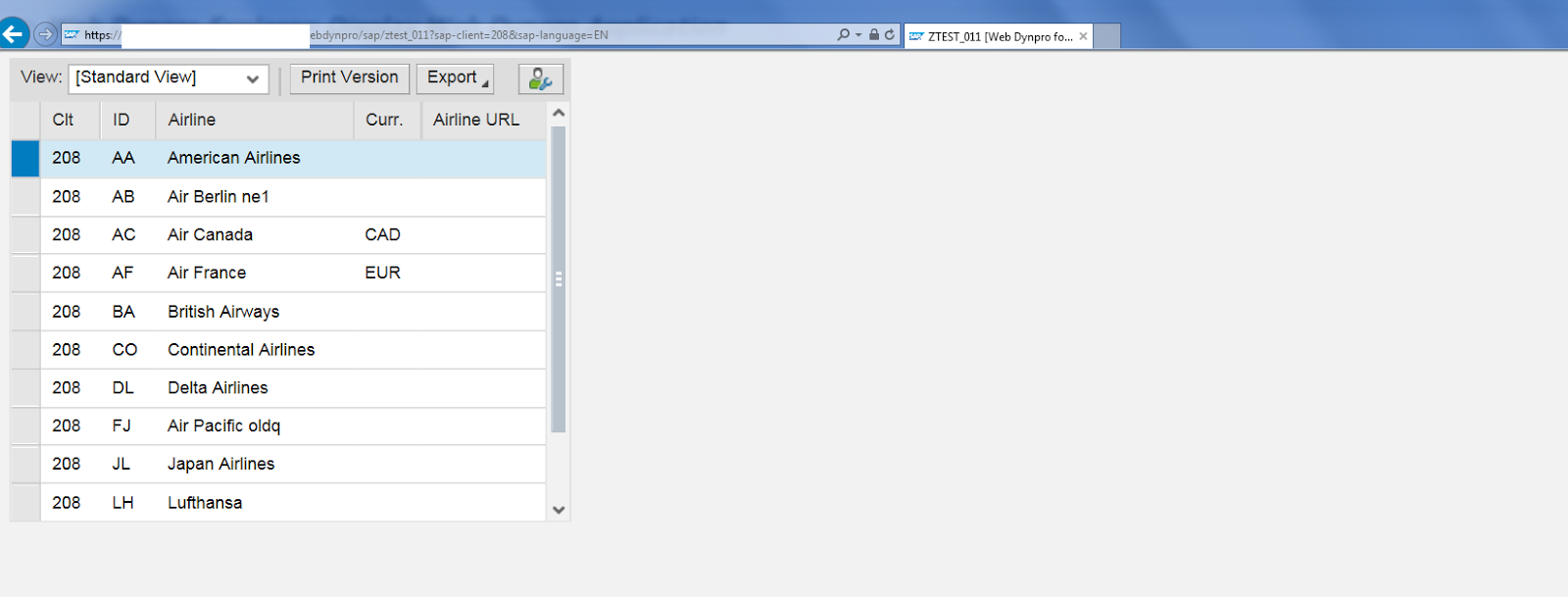1568x597 pixels.
Task: Sort by the Airline column header
Action: click(255, 120)
